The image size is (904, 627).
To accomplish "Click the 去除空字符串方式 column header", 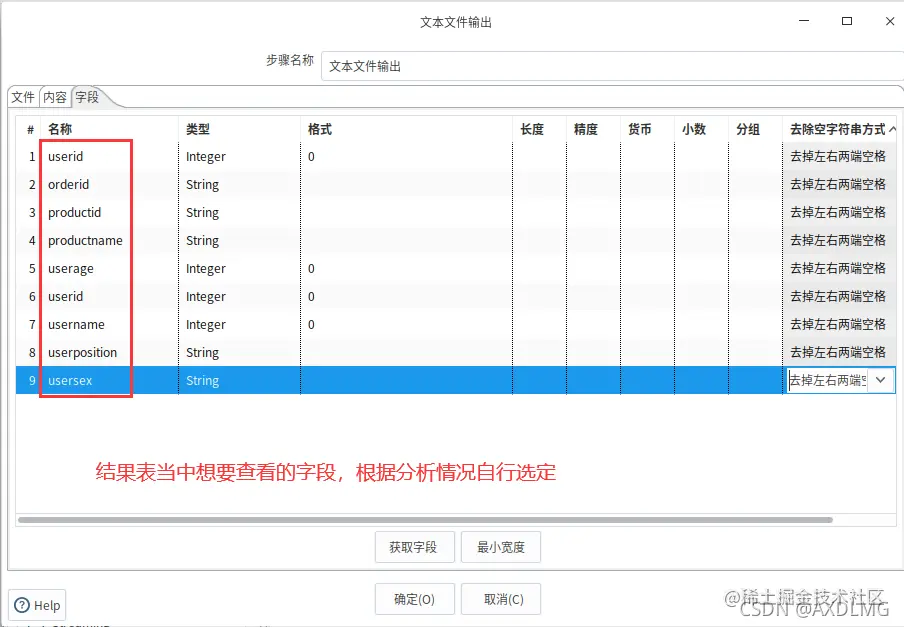I will [x=838, y=129].
